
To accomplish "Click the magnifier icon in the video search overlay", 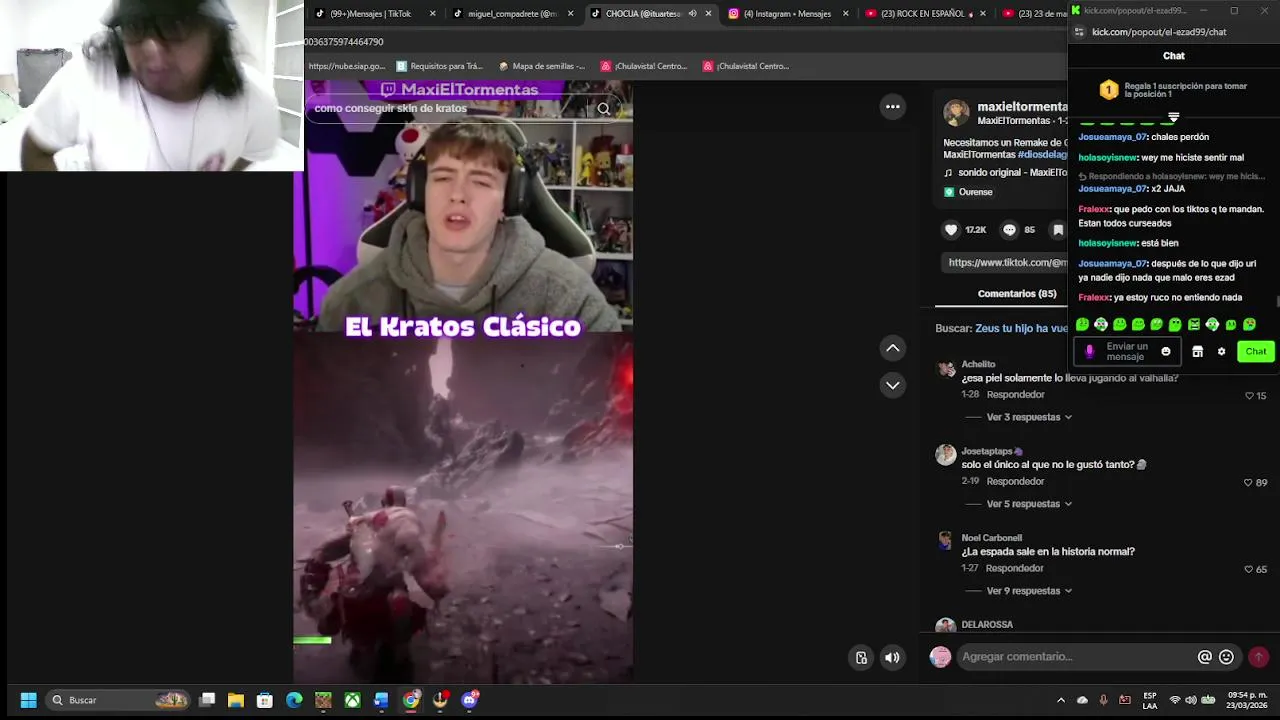I will click(x=603, y=109).
